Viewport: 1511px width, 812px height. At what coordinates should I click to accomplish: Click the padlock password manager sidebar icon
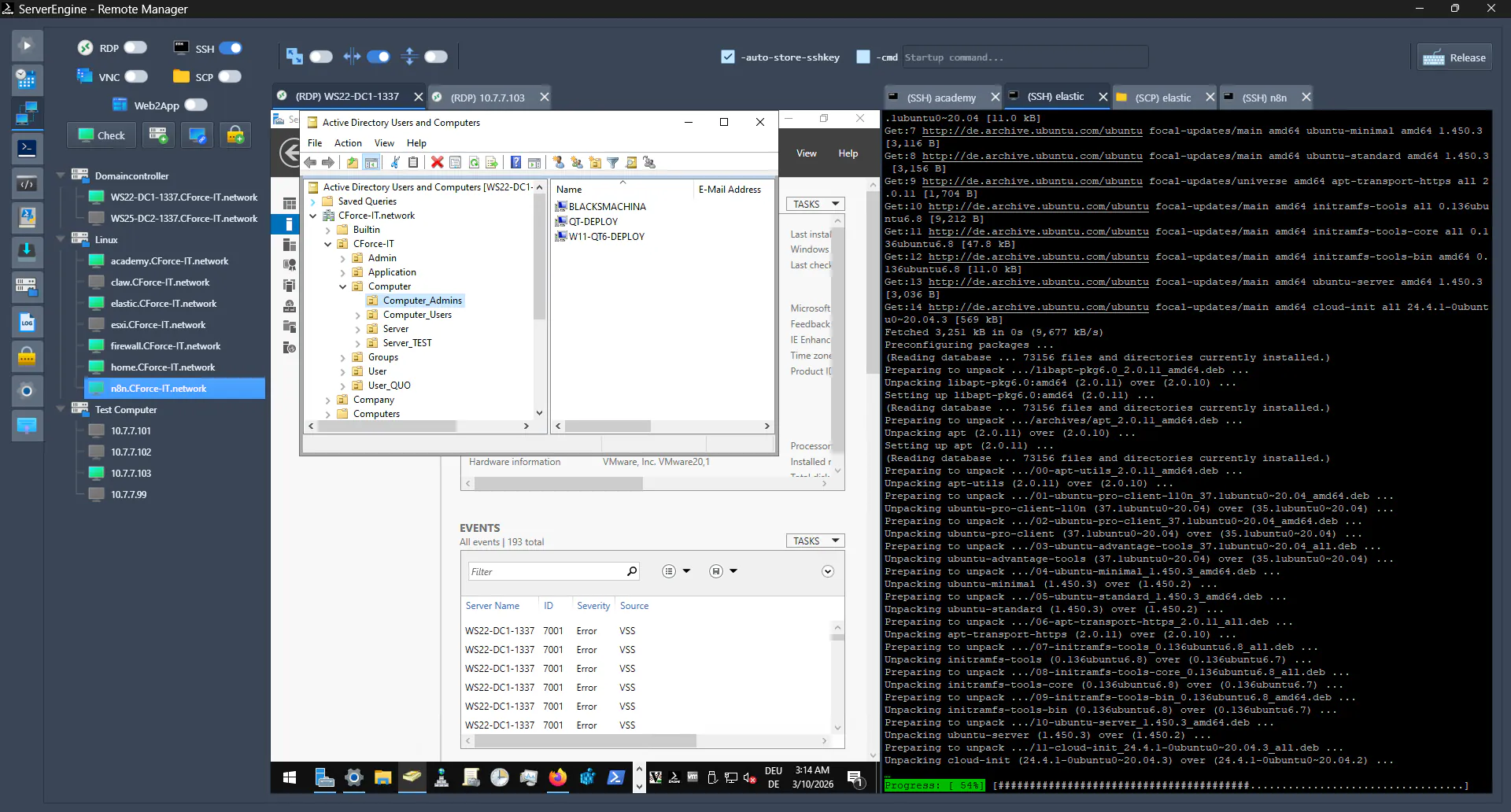27,357
